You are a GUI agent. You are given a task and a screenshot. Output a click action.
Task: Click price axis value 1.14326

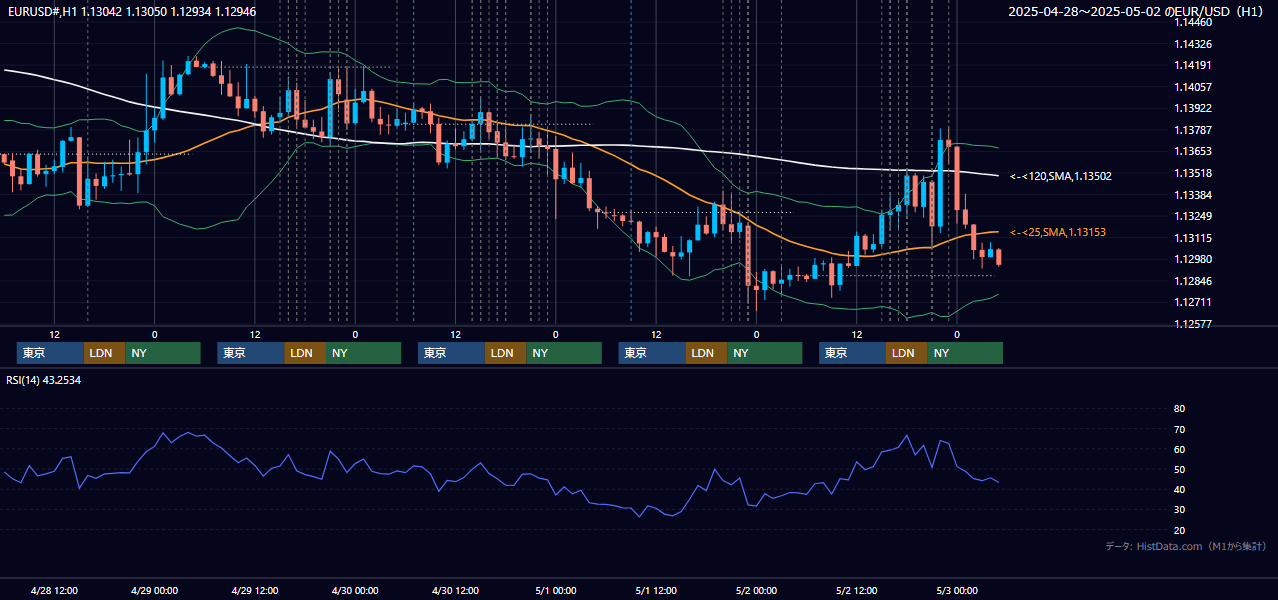(x=1193, y=44)
